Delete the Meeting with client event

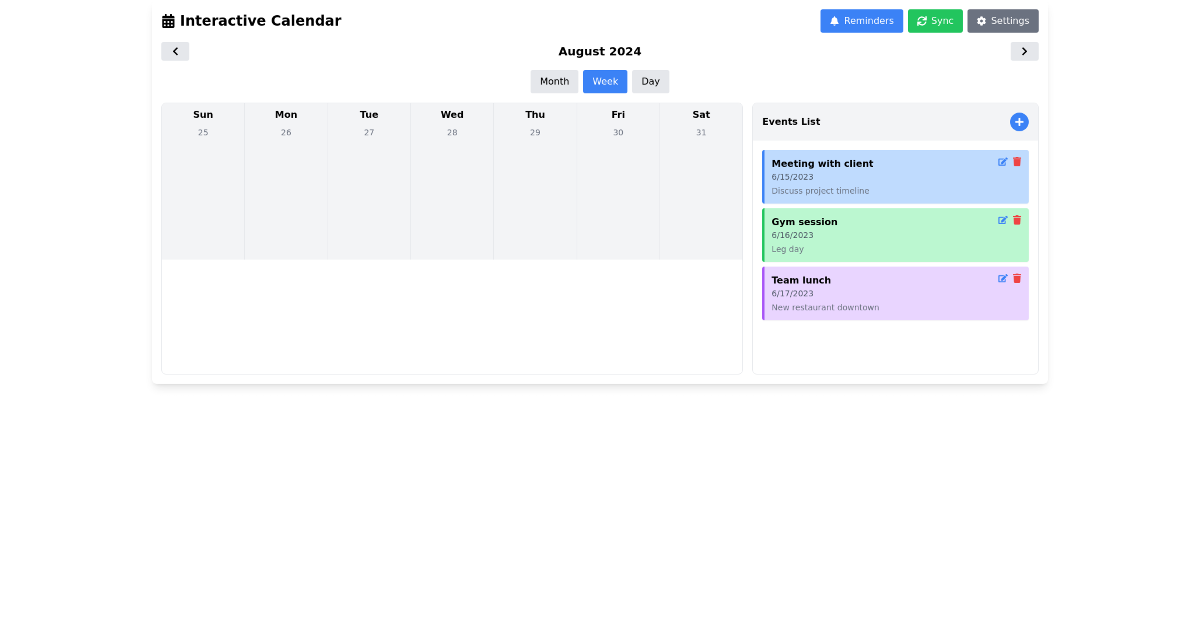tap(1017, 161)
